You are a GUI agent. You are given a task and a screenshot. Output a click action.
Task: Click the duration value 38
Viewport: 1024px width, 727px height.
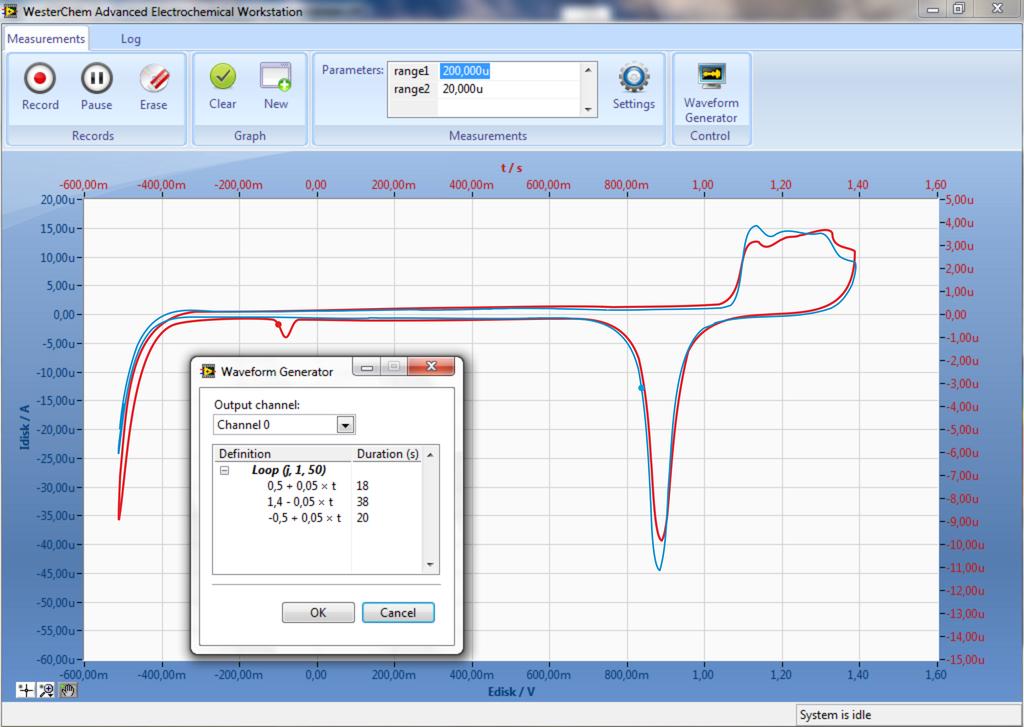(362, 502)
